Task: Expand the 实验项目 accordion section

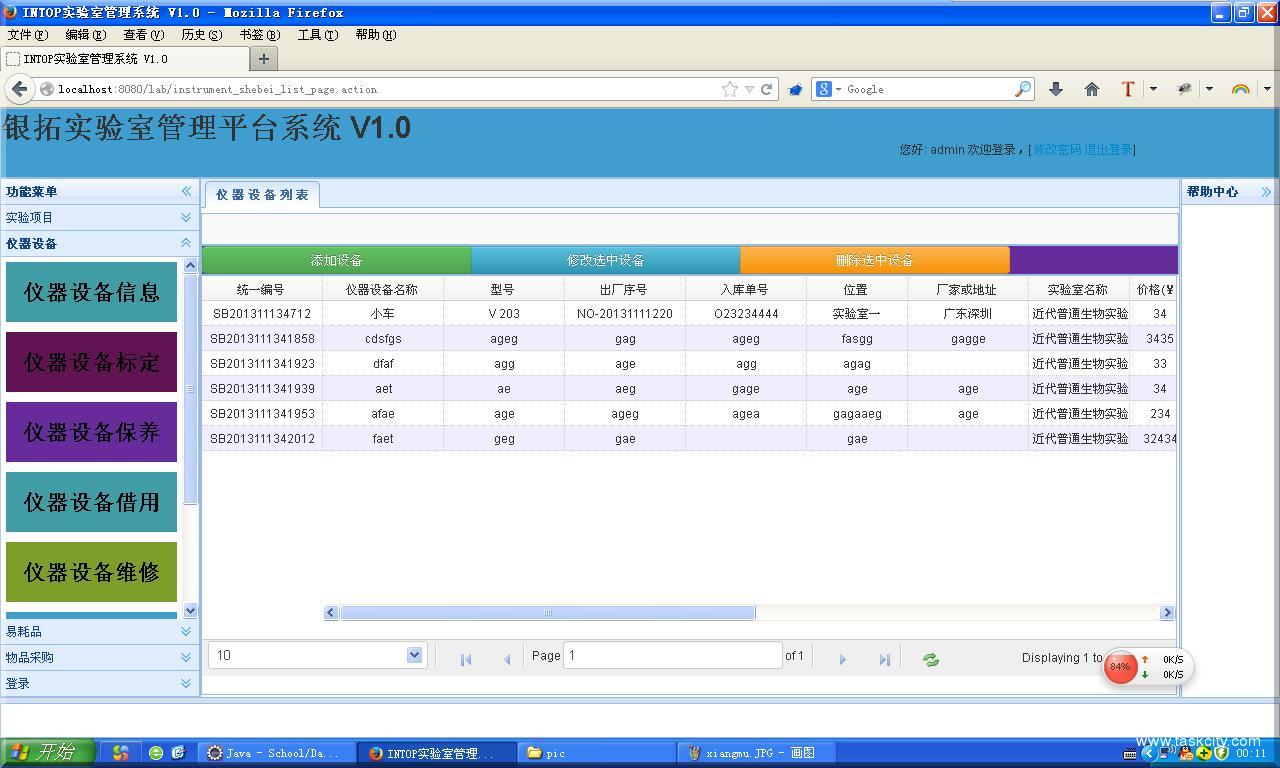Action: point(186,217)
